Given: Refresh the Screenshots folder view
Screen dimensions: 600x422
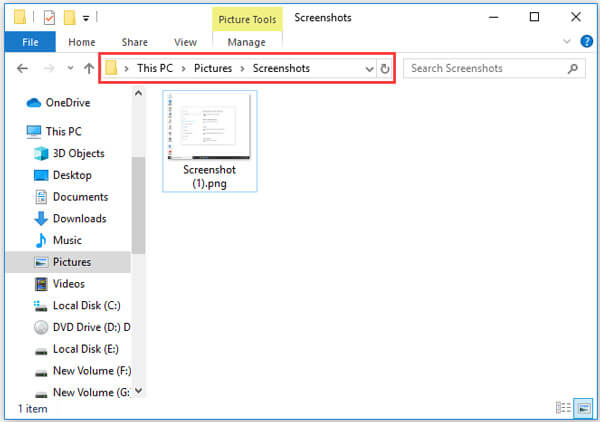Looking at the screenshot, I should (x=385, y=69).
